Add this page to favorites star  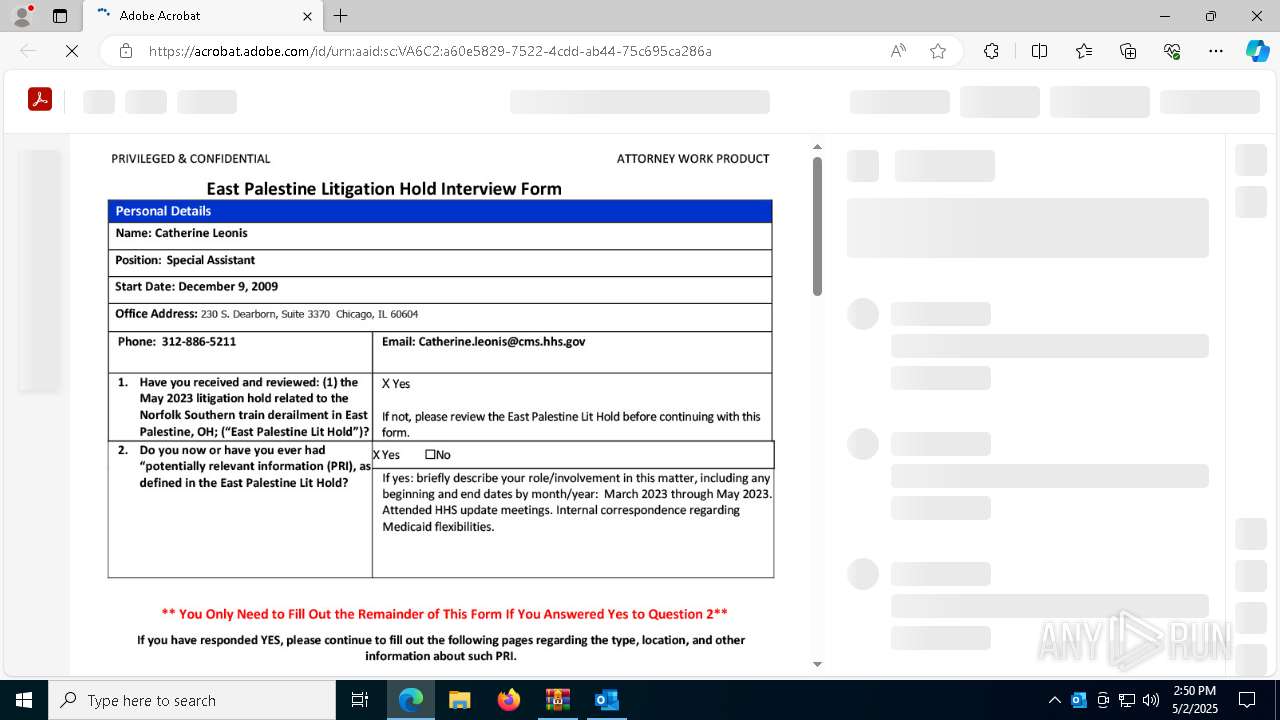(x=938, y=51)
